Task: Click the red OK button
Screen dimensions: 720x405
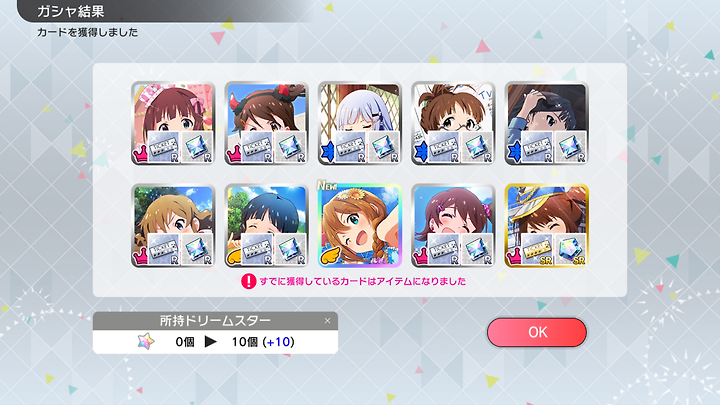Action: [x=536, y=332]
